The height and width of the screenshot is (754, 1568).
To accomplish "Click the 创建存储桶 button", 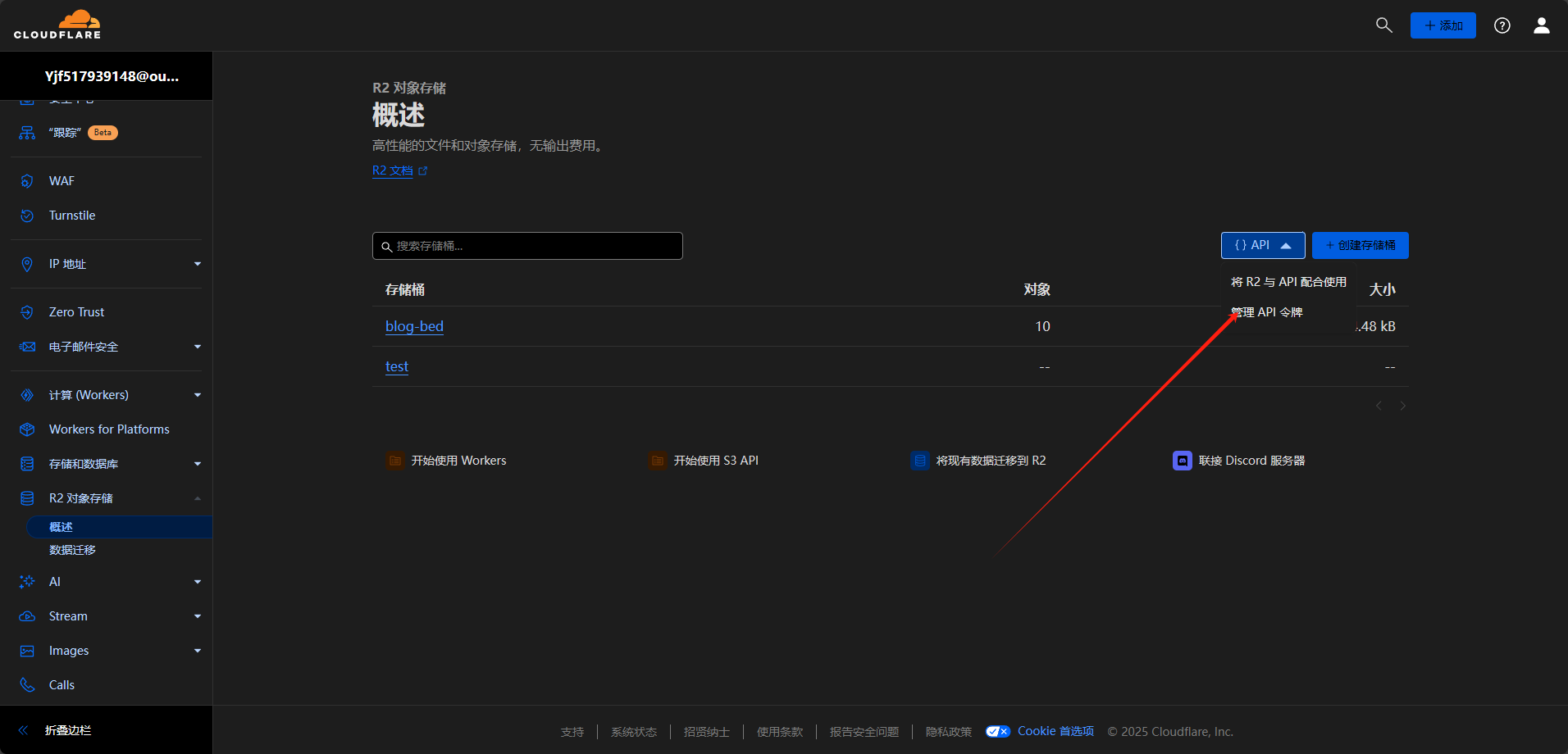I will tap(1361, 245).
